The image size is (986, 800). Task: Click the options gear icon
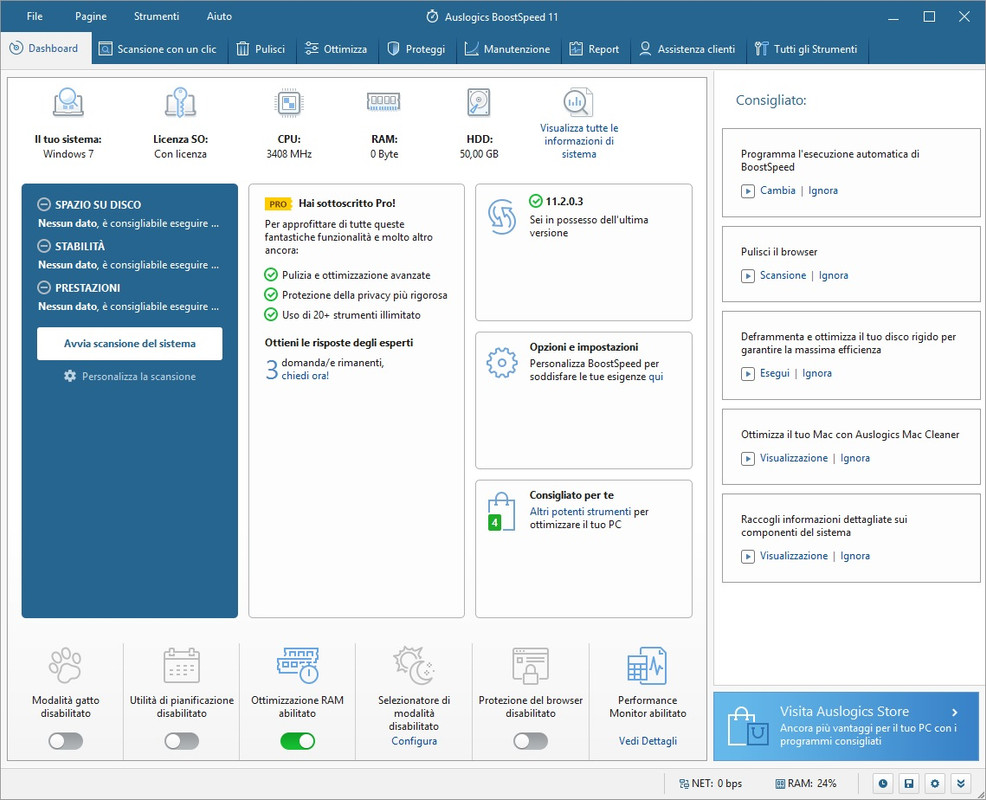pos(502,362)
